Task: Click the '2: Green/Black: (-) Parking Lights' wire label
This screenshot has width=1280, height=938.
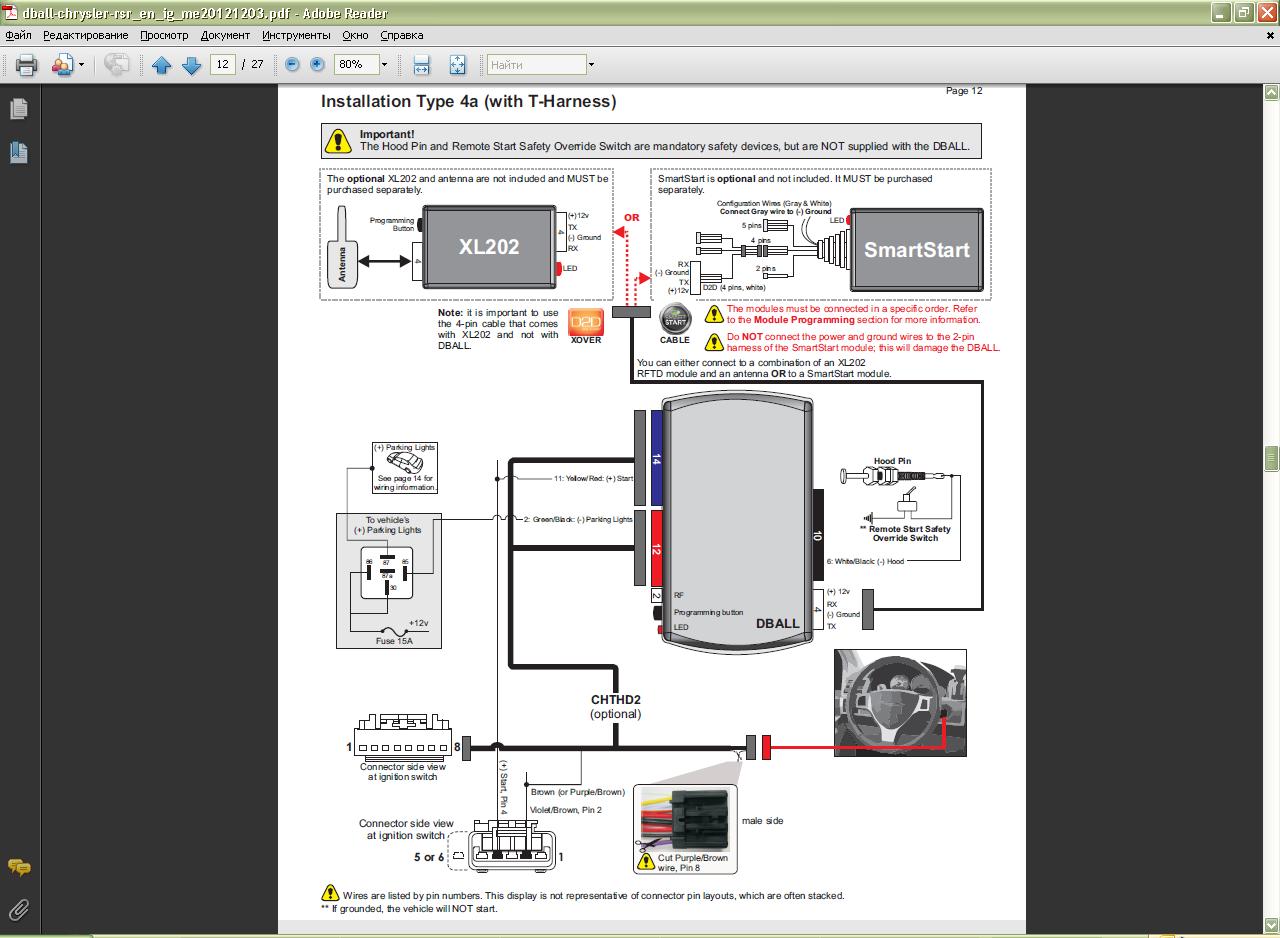Action: (x=578, y=519)
